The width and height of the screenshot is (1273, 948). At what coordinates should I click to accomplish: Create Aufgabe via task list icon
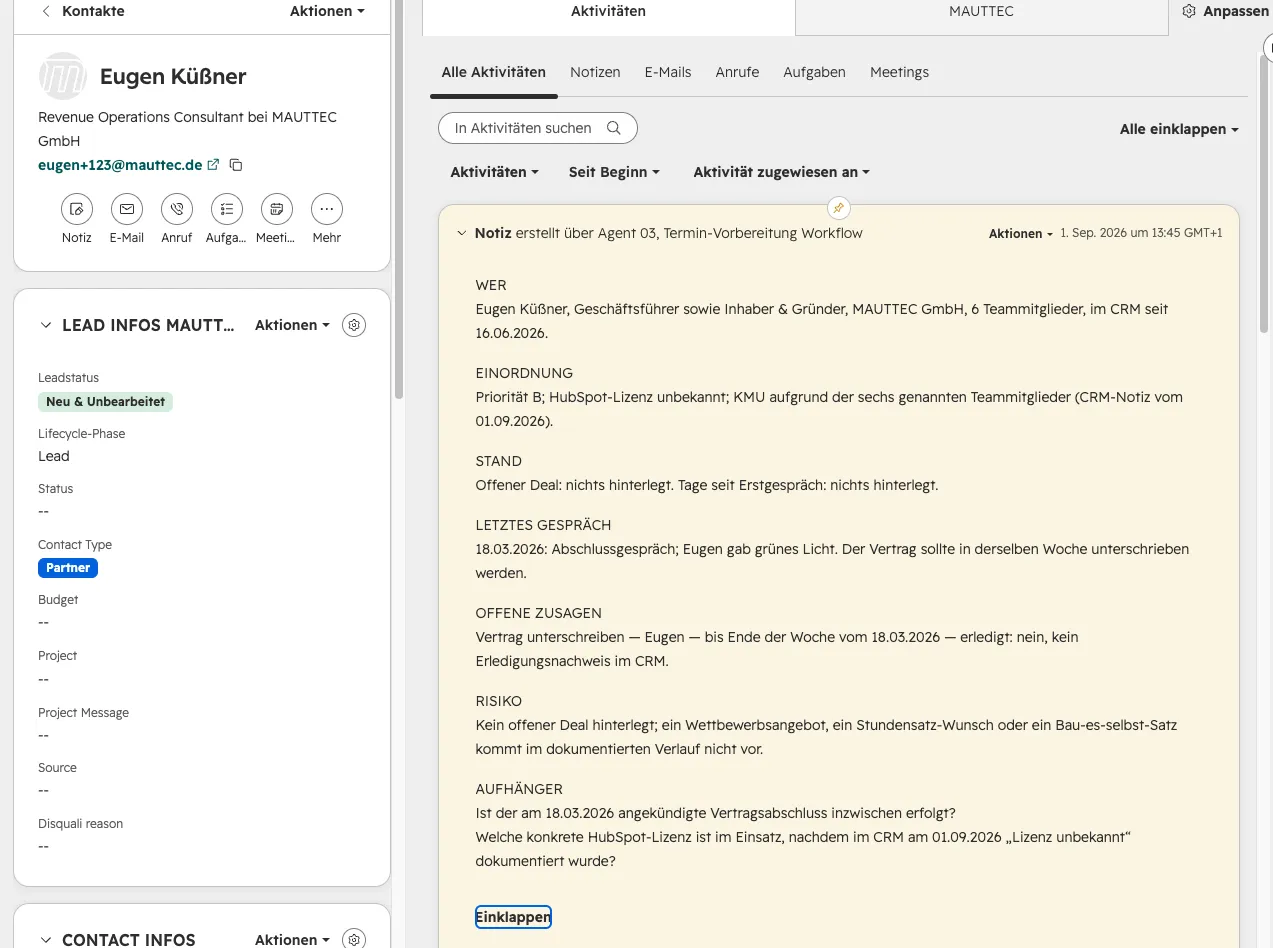[x=227, y=209]
